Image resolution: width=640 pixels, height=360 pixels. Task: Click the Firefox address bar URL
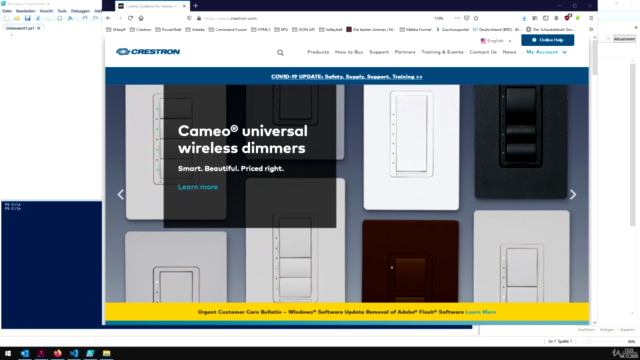[231, 18]
